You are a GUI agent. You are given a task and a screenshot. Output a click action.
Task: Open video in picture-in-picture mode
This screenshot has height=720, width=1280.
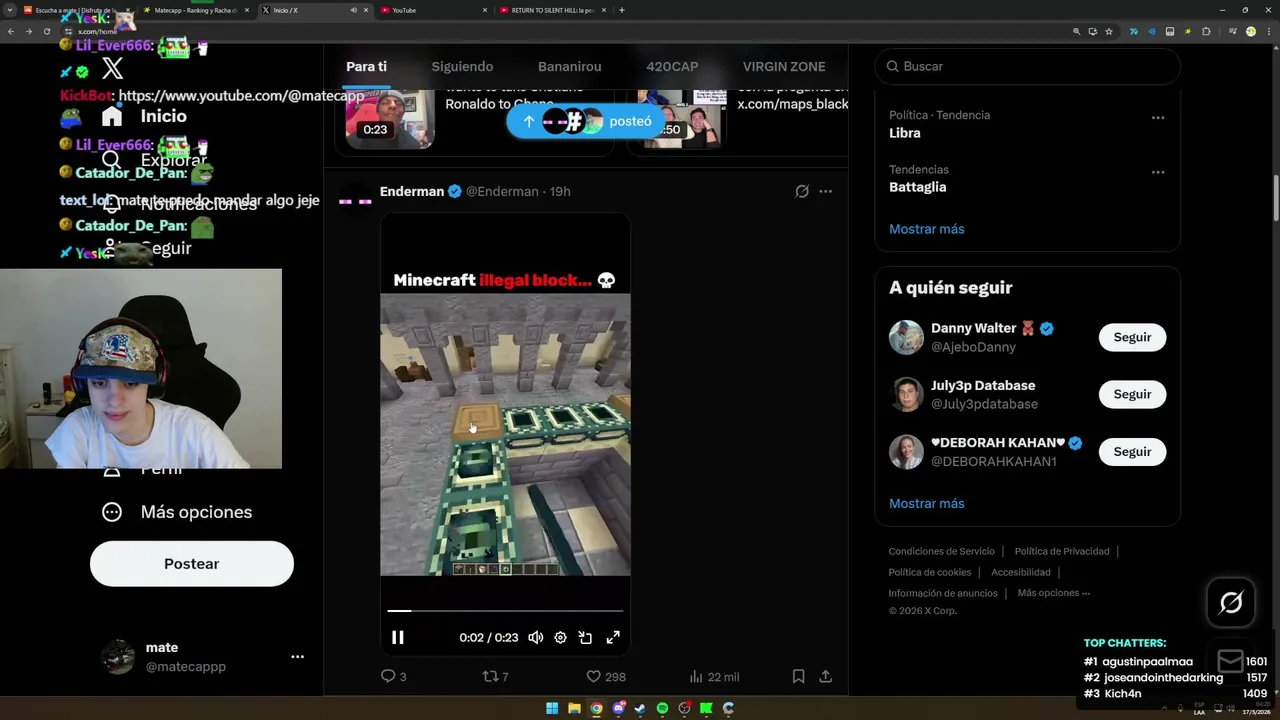coord(586,637)
